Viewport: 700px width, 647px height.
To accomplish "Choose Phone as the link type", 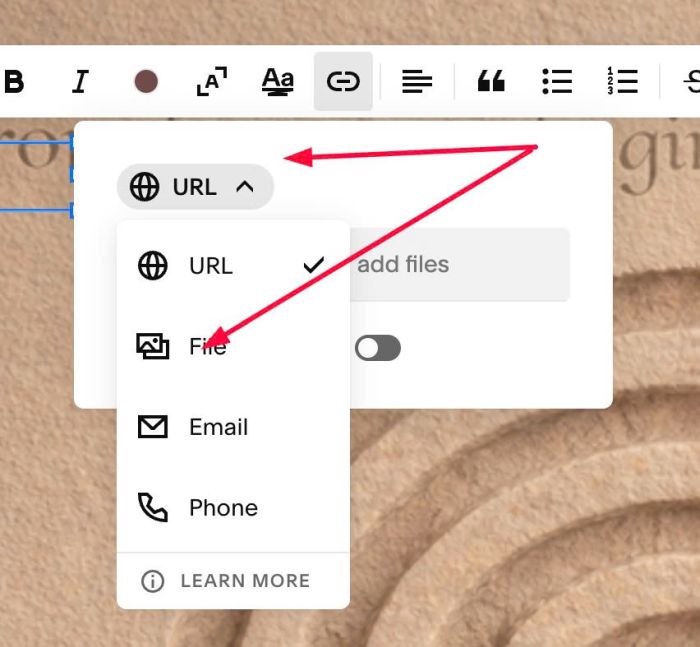I will [x=233, y=508].
